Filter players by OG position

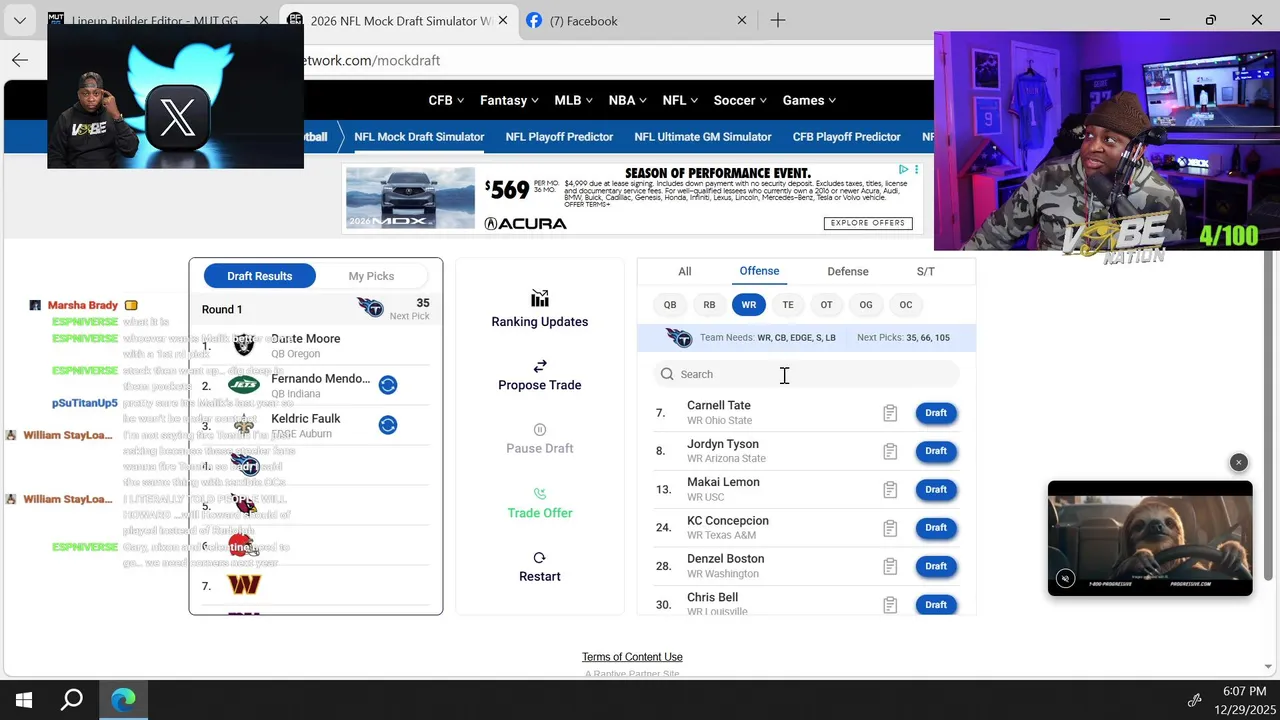tap(866, 305)
